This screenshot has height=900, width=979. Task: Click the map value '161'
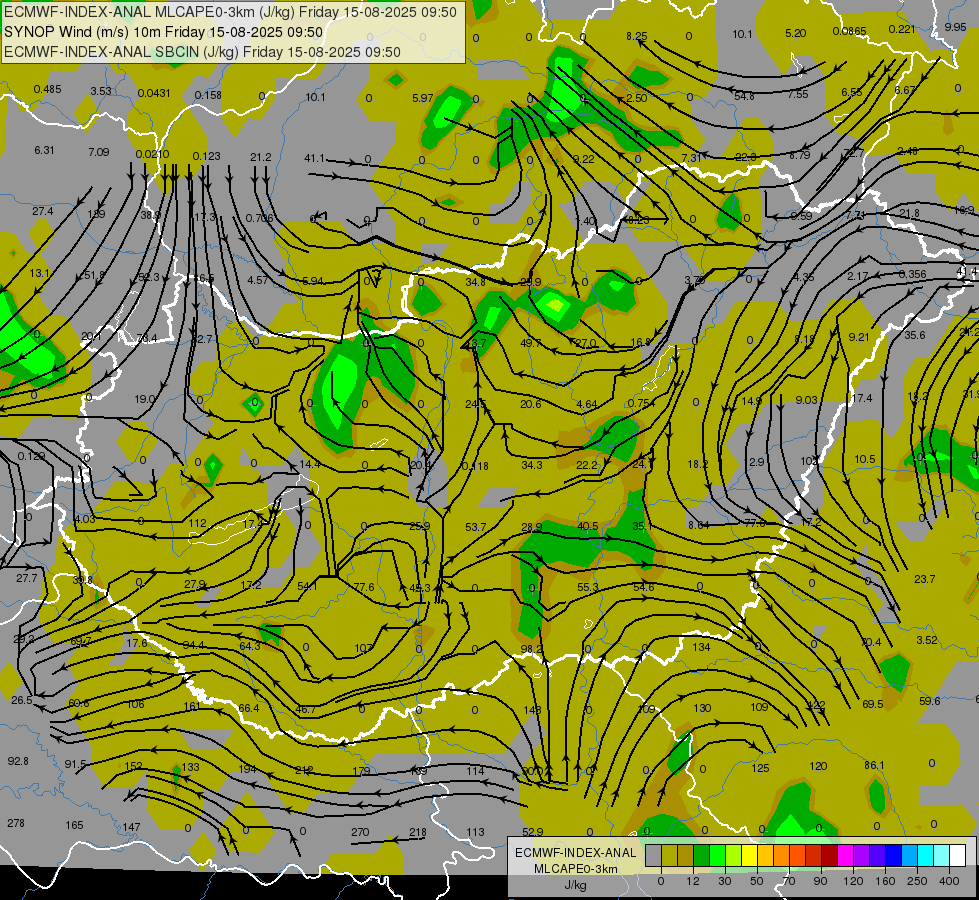point(192,707)
